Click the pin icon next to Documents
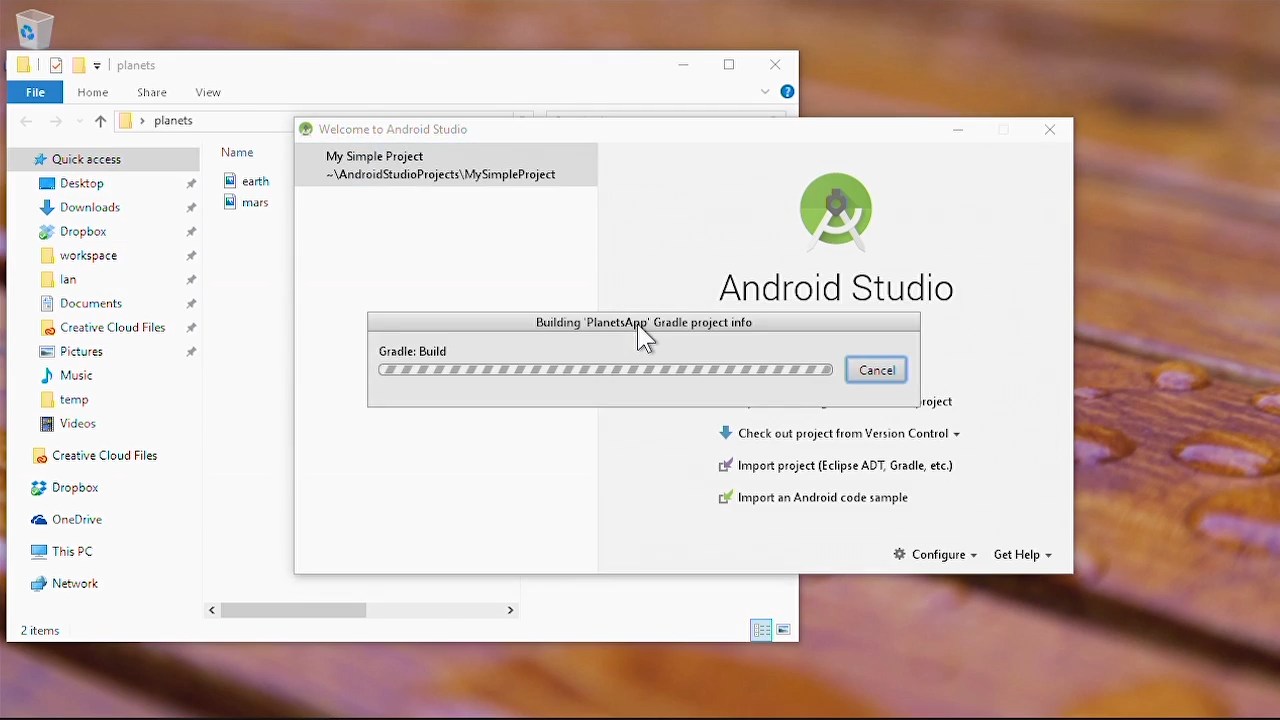Viewport: 1280px width, 720px height. (191, 304)
